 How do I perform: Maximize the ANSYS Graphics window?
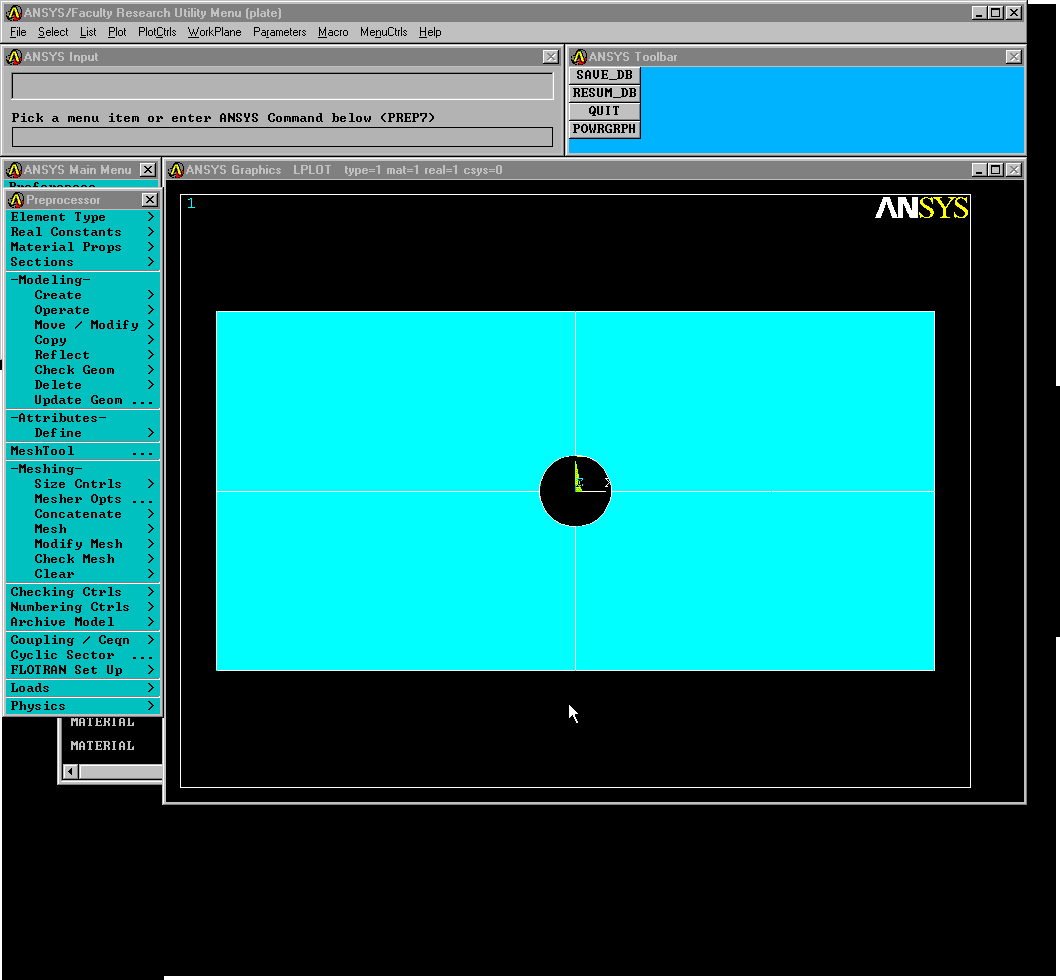pos(995,170)
